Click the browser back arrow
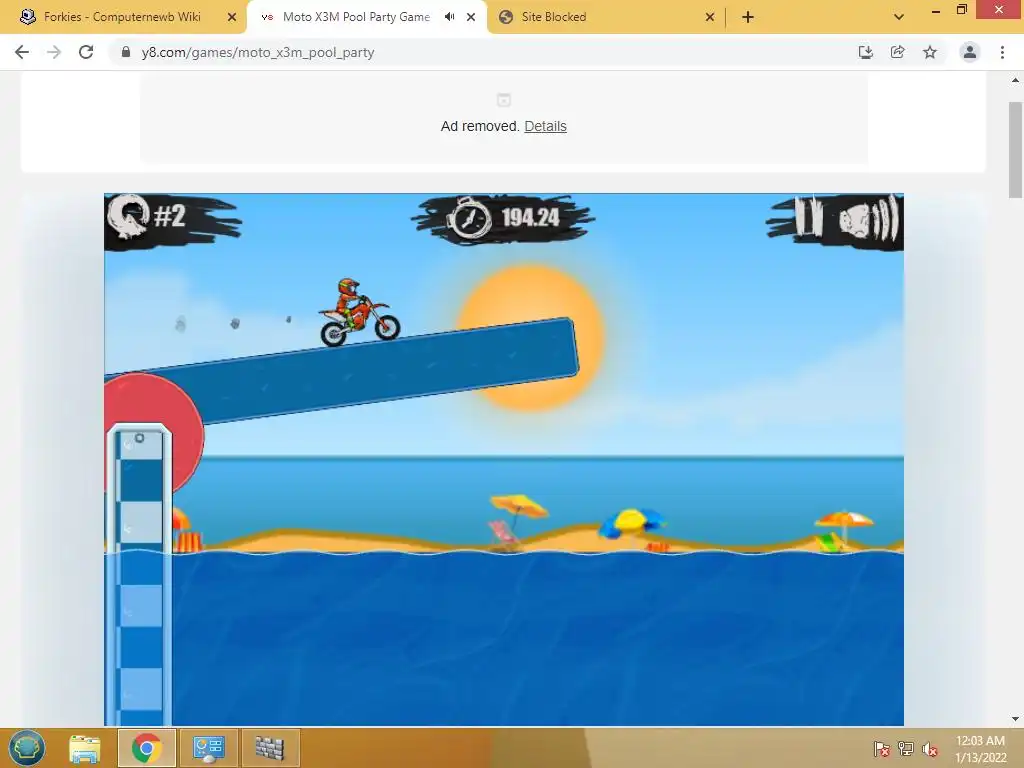Screen dimensions: 1024x768 coord(22,52)
